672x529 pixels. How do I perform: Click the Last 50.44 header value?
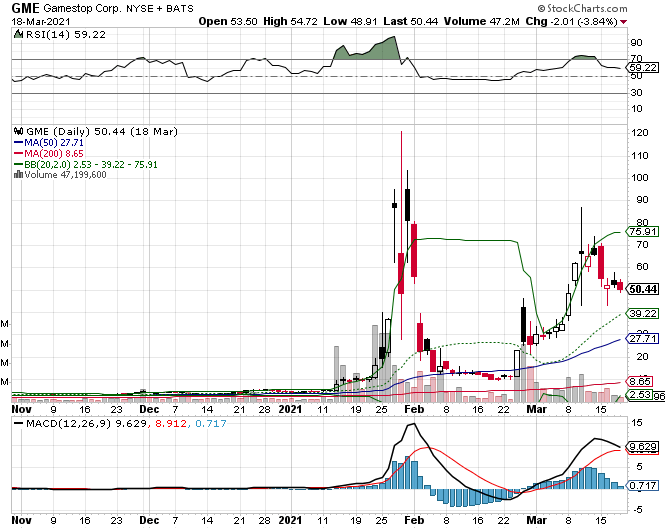click(x=410, y=21)
